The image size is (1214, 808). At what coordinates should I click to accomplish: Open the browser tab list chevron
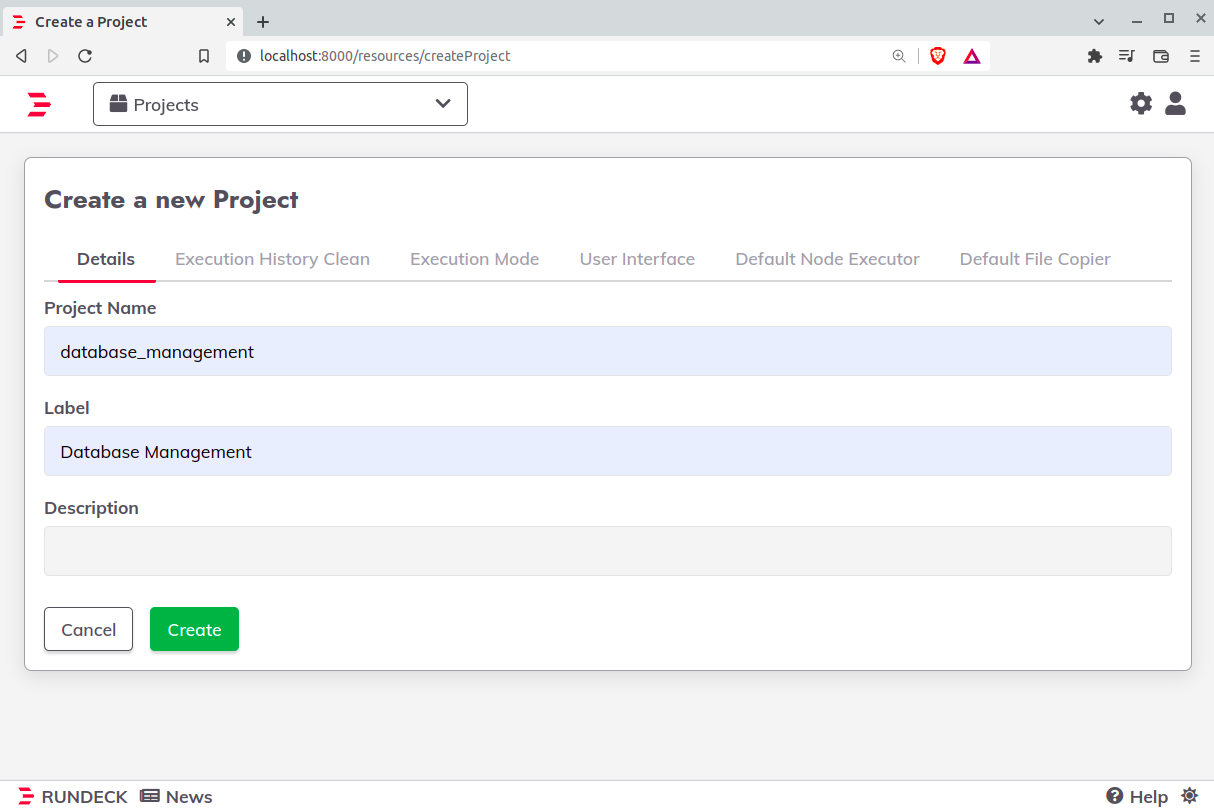1099,21
